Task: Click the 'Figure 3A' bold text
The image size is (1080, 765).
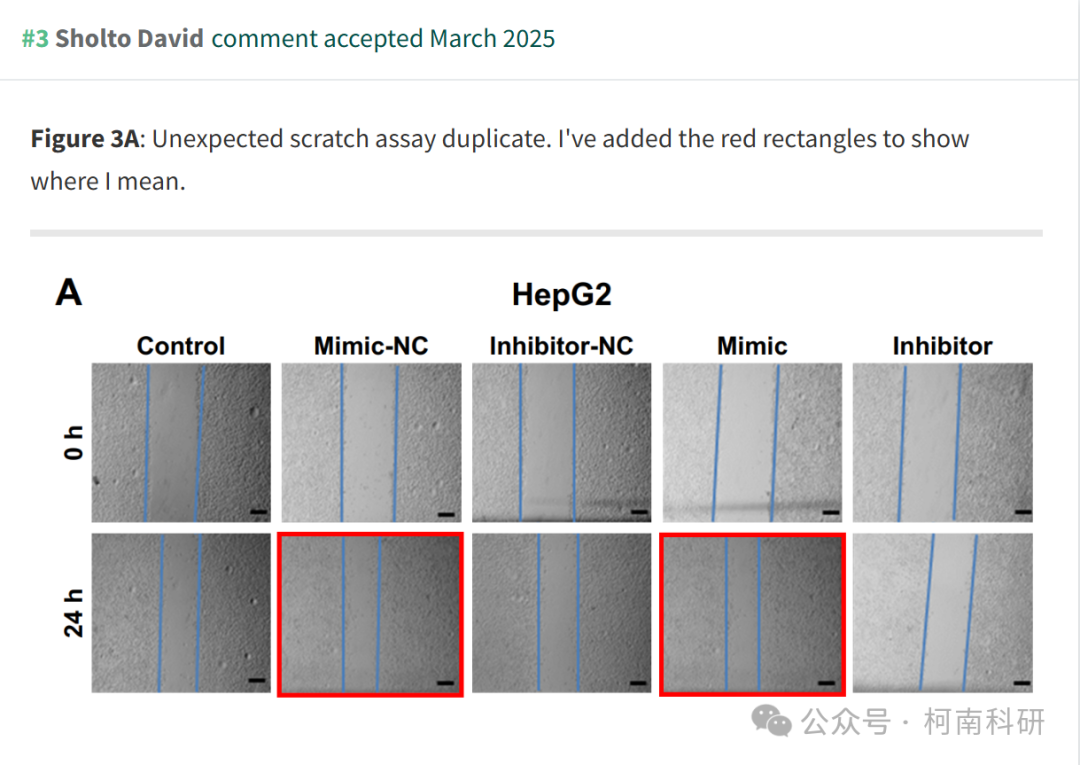Action: click(85, 139)
